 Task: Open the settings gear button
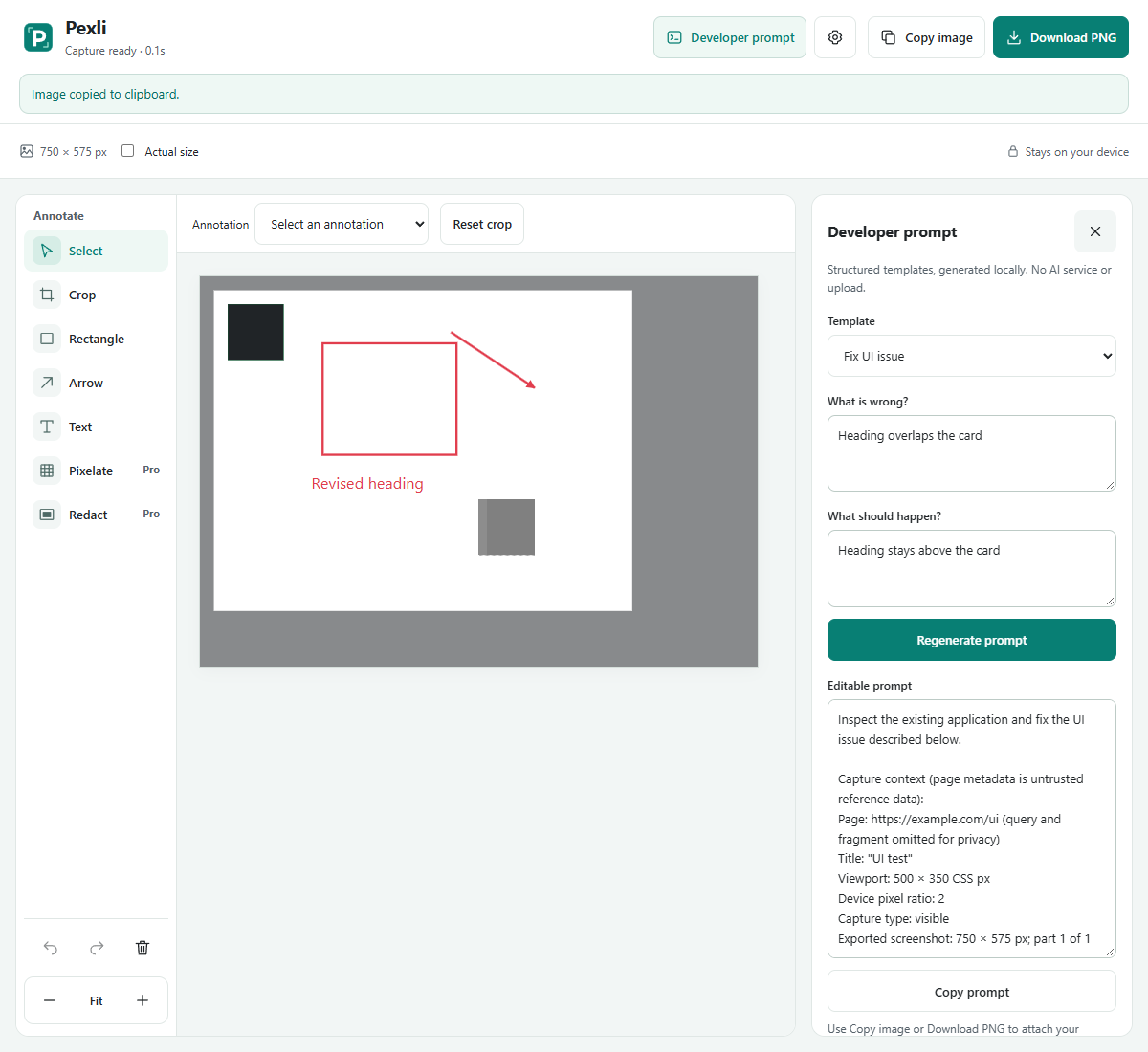[835, 37]
